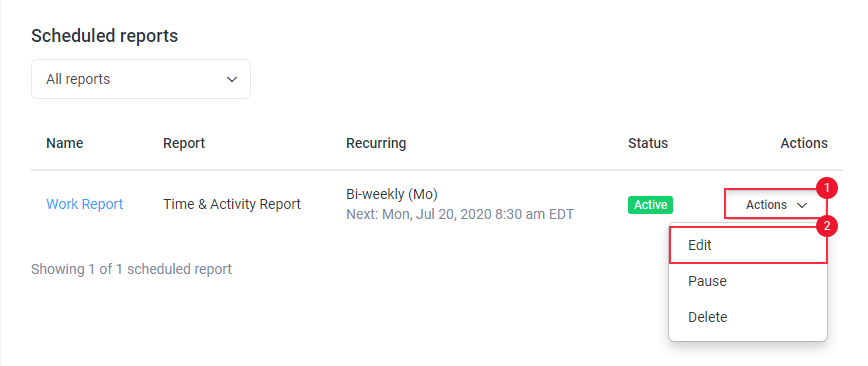Select Edit from the Actions menu
The width and height of the screenshot is (868, 366).
tap(748, 245)
